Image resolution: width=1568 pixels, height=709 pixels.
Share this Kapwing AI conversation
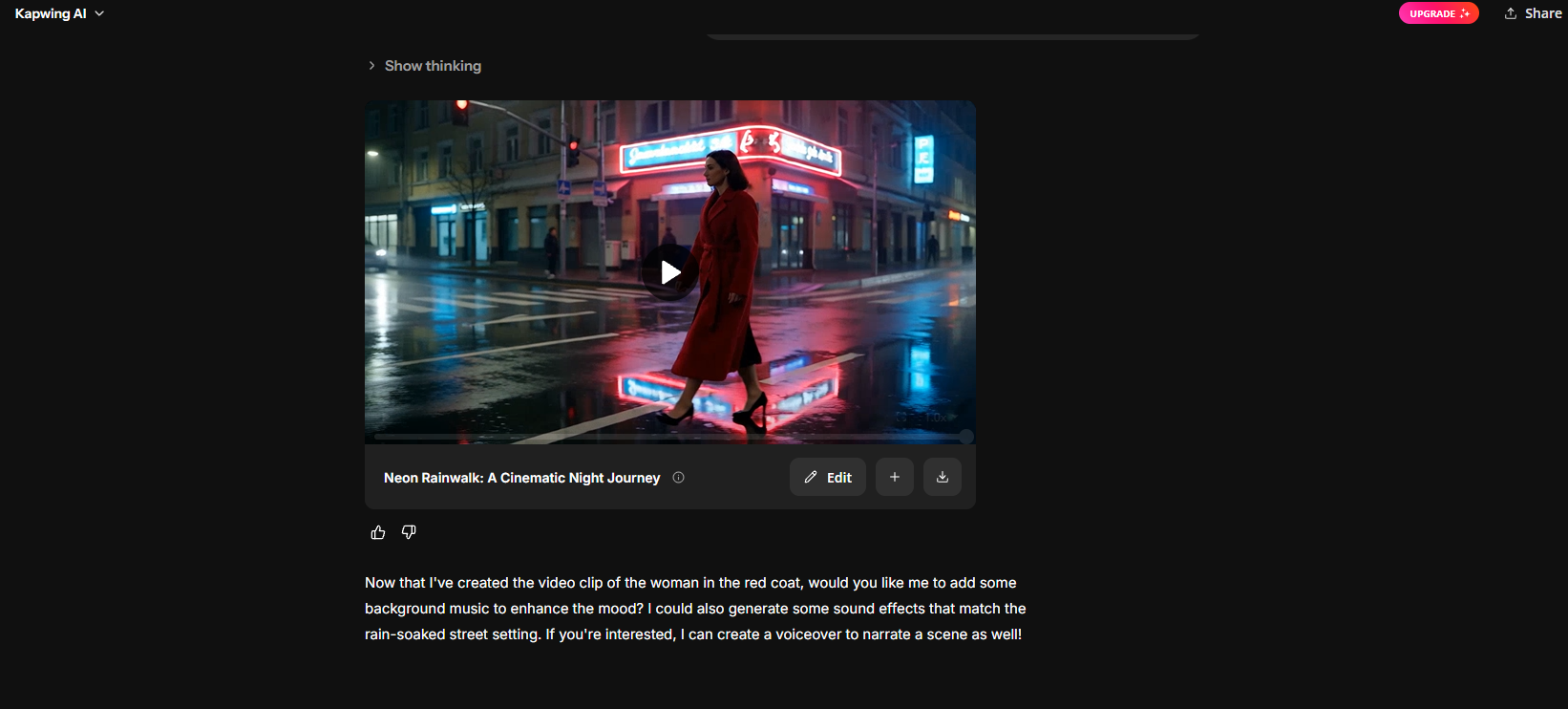point(1534,13)
